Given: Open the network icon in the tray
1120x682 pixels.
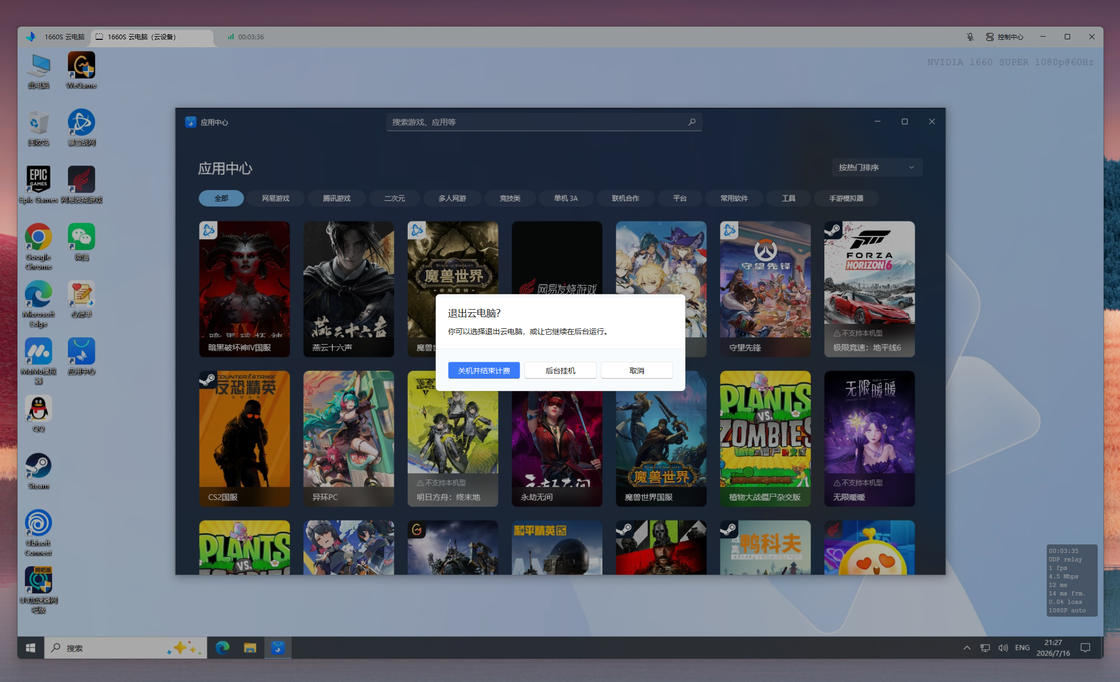Looking at the screenshot, I should pos(985,648).
